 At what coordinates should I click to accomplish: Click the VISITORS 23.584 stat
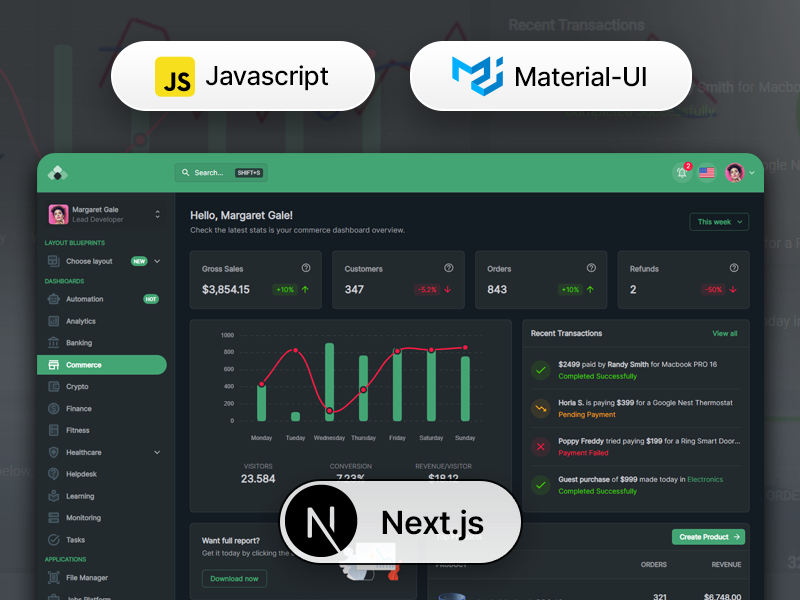(258, 473)
